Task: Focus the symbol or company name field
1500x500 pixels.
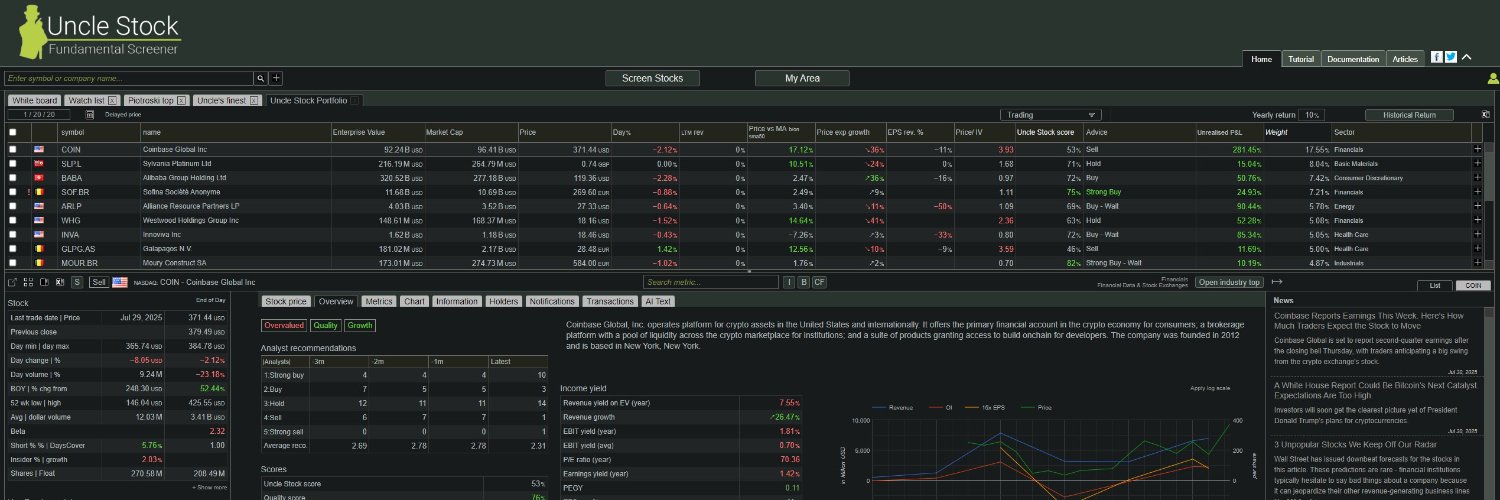Action: click(x=128, y=78)
